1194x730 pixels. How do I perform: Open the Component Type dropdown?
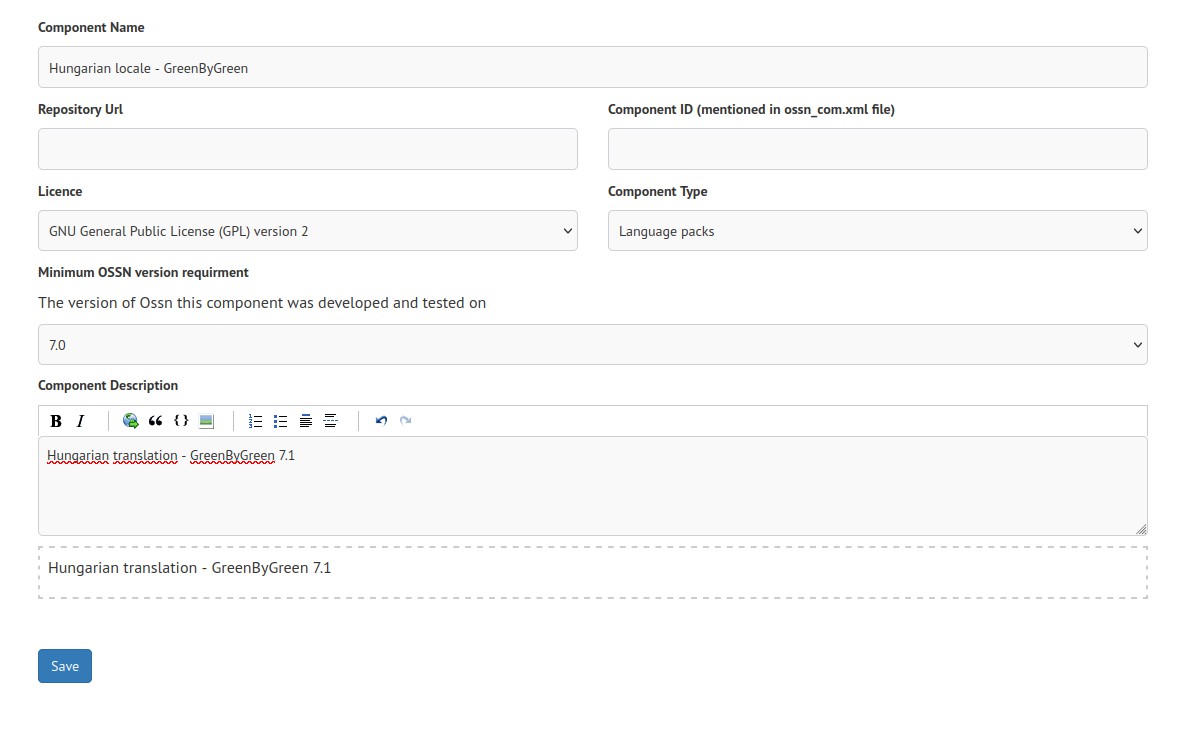[877, 231]
